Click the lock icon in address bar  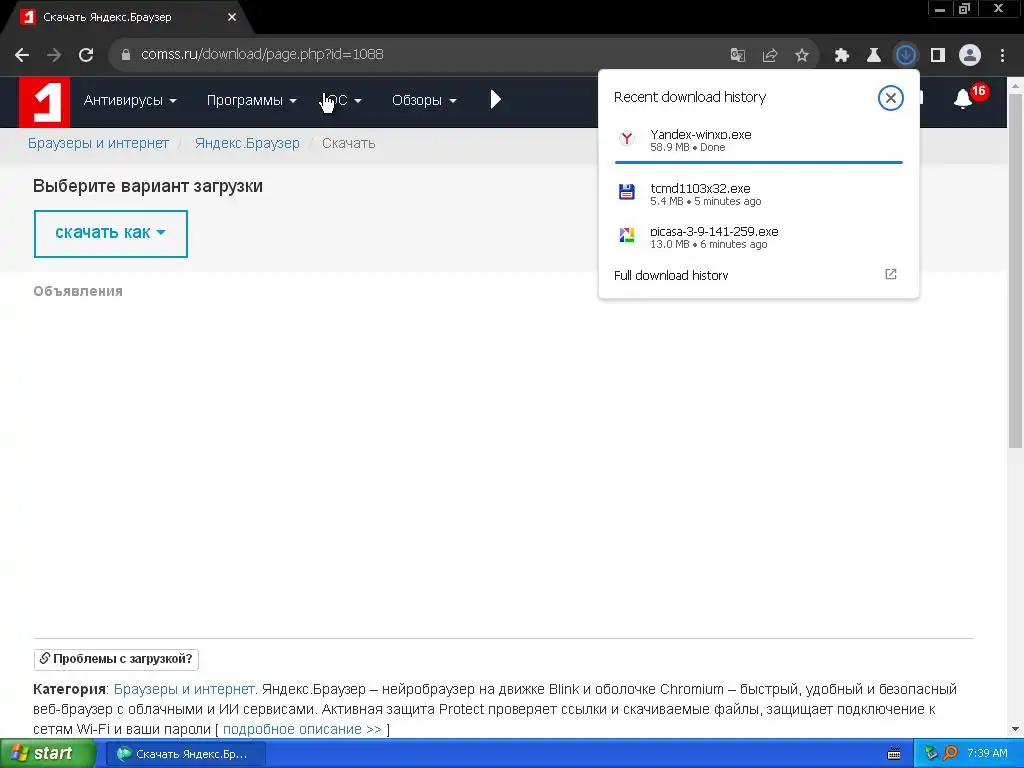coord(126,55)
